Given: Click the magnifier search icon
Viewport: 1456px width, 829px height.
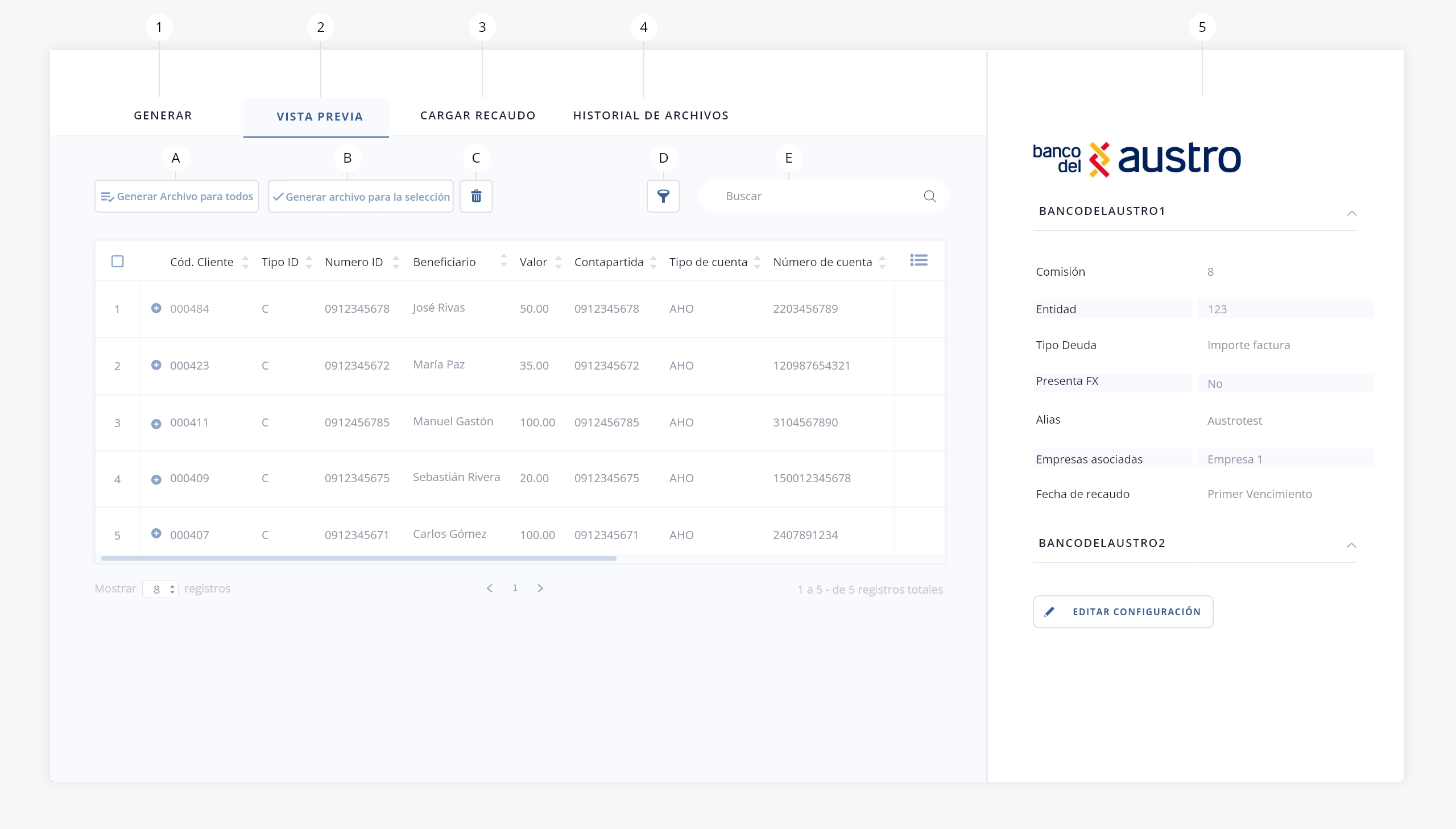Looking at the screenshot, I should point(929,196).
